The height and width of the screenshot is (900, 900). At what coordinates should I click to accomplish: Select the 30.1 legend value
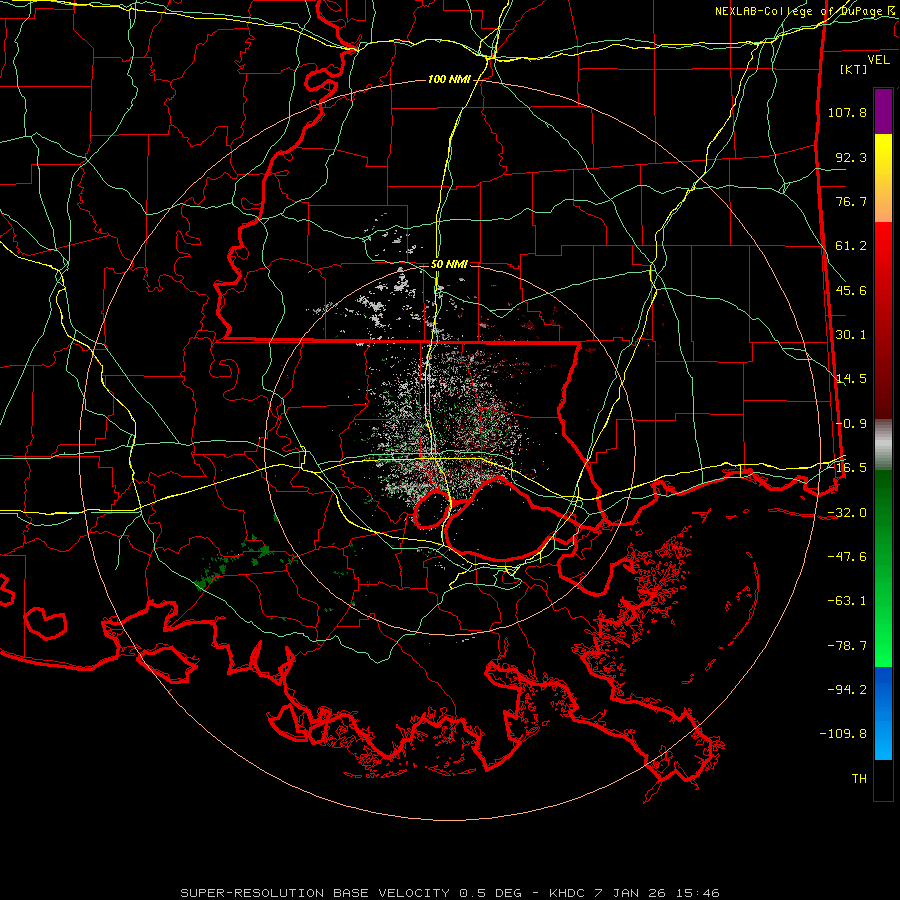pyautogui.click(x=851, y=335)
